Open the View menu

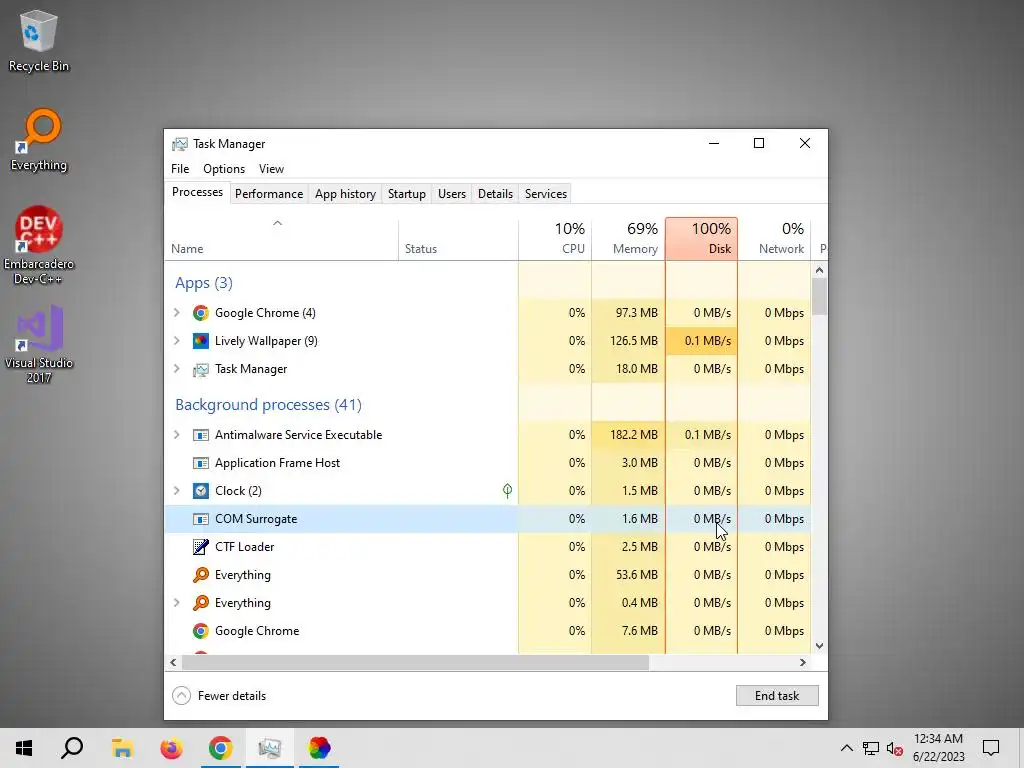pyautogui.click(x=271, y=168)
